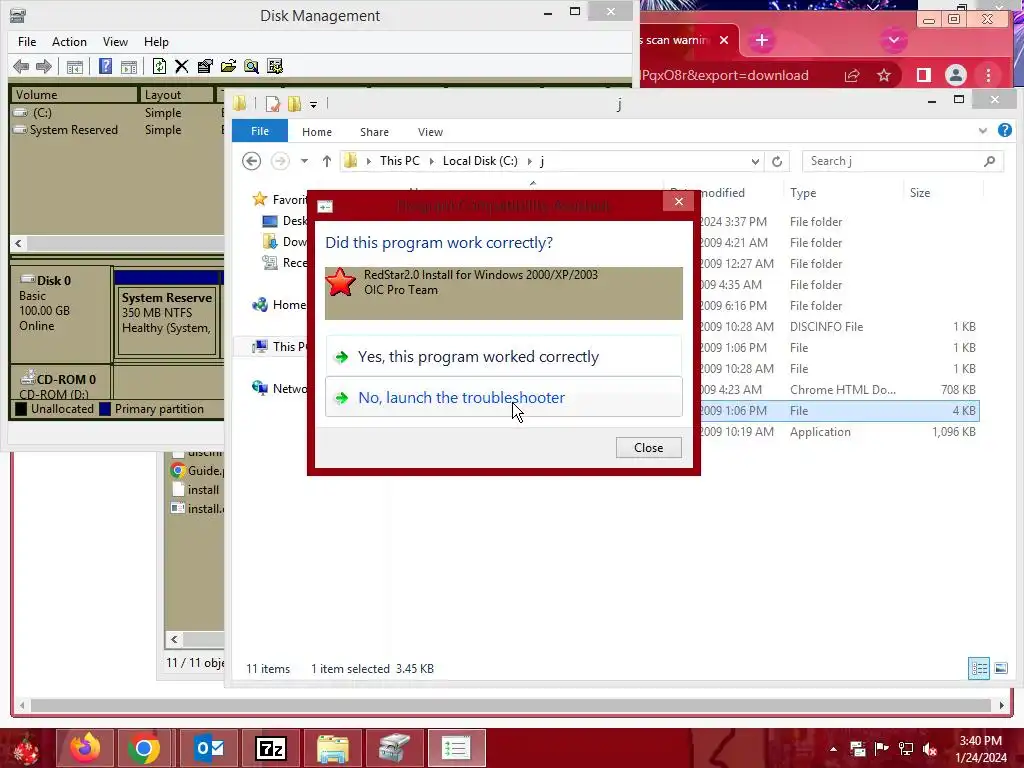Open a new Chrome tab with plus button
Viewport: 1024px width, 768px height.
pos(761,40)
